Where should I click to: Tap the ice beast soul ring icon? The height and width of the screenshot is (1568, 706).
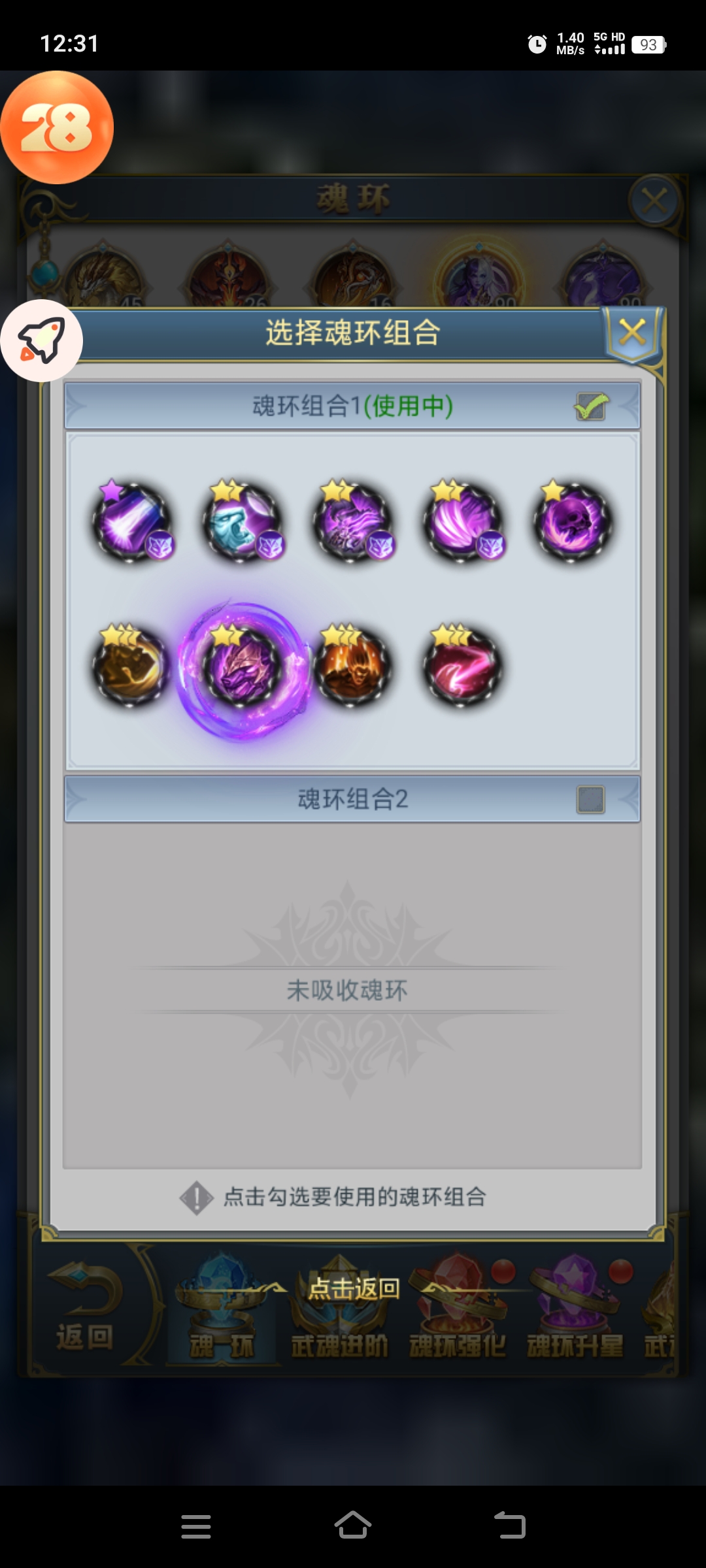click(x=242, y=522)
